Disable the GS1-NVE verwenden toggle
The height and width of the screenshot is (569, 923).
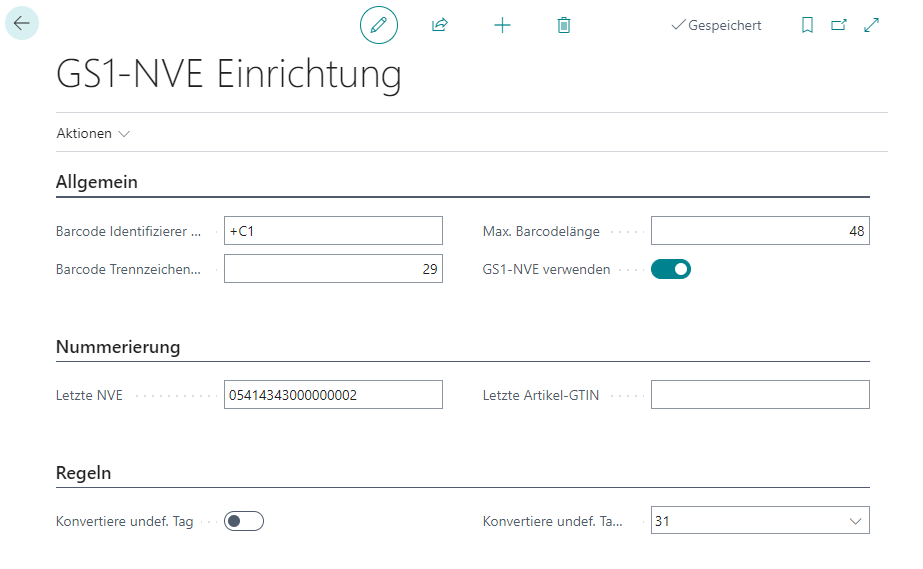671,269
